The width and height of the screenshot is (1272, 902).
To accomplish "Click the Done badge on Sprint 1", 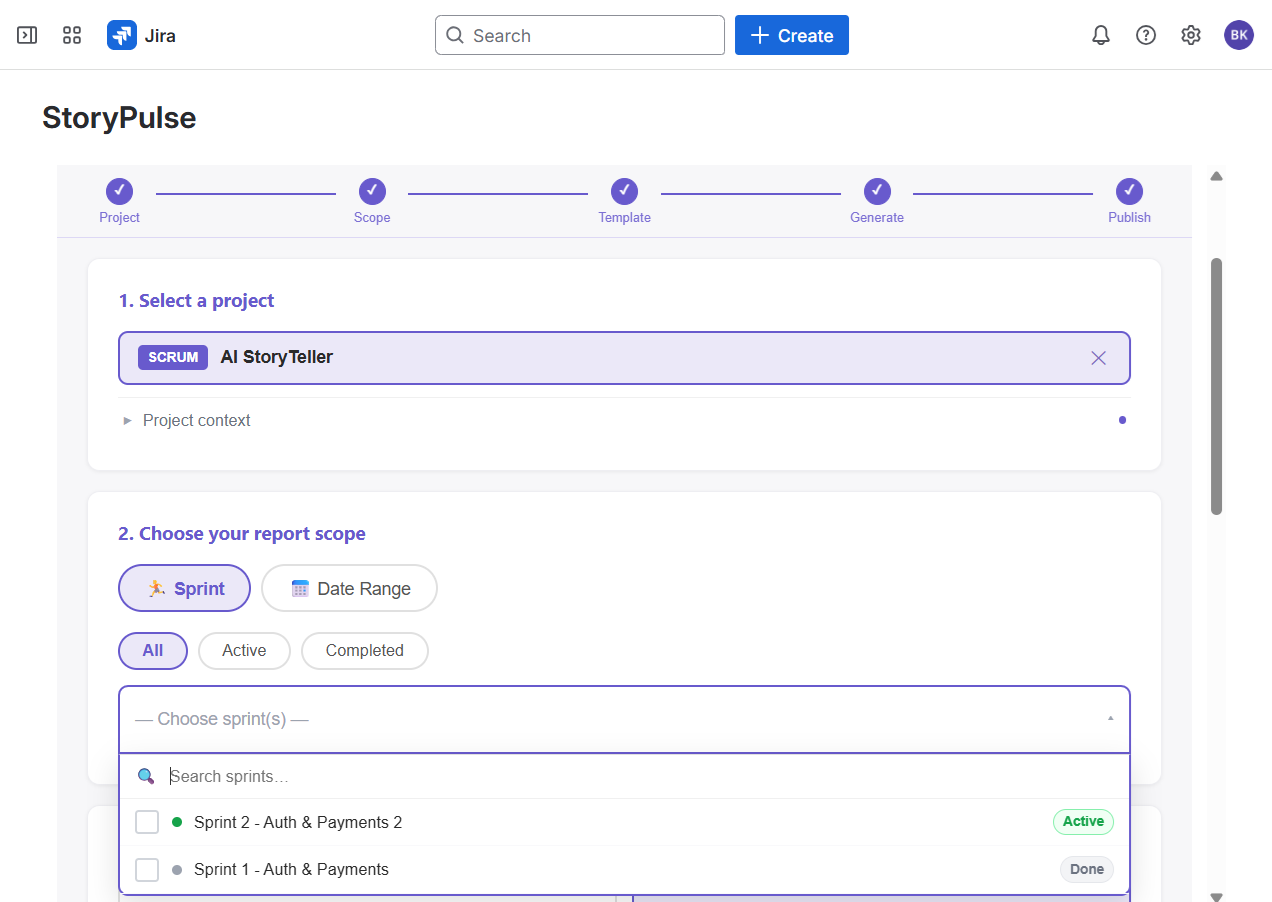I will click(1087, 870).
